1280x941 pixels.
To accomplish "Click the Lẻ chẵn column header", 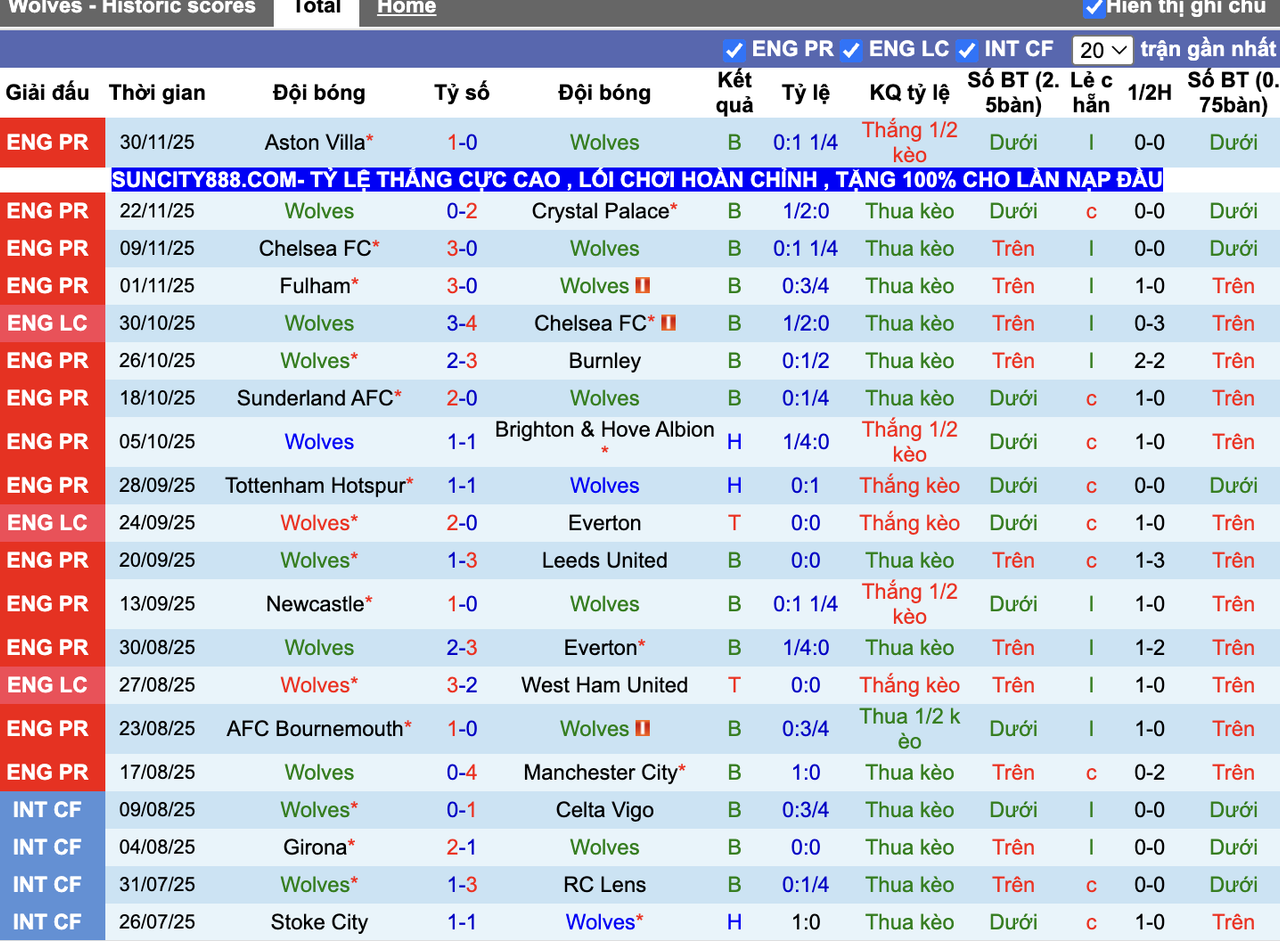I will (1091, 92).
